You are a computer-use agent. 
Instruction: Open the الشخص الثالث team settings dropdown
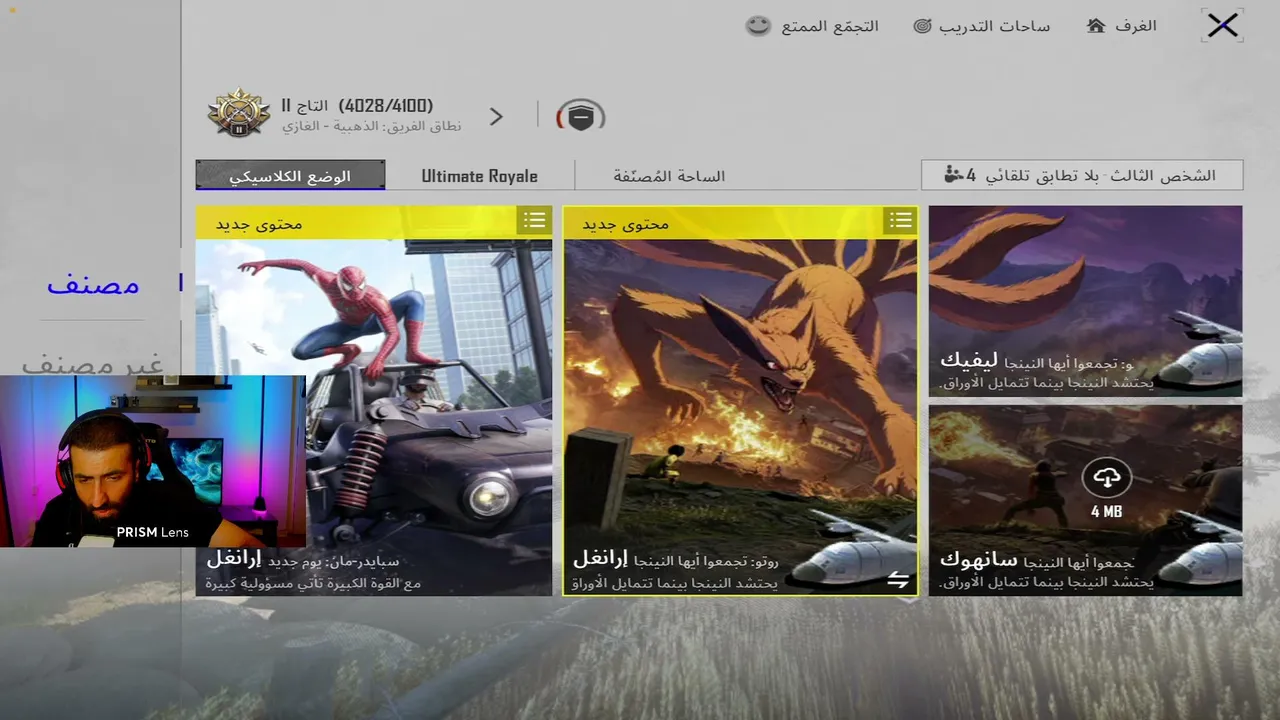(x=1082, y=175)
